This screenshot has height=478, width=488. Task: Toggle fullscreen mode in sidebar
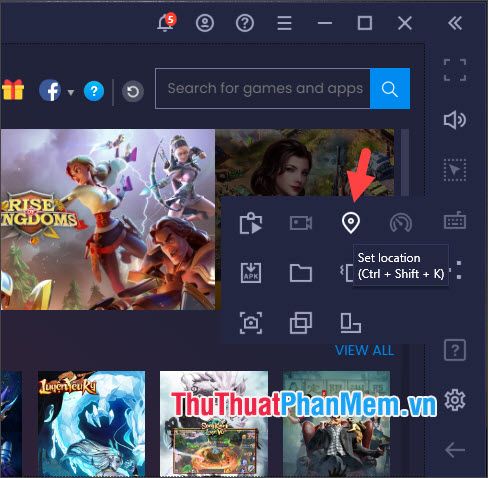tap(455, 70)
